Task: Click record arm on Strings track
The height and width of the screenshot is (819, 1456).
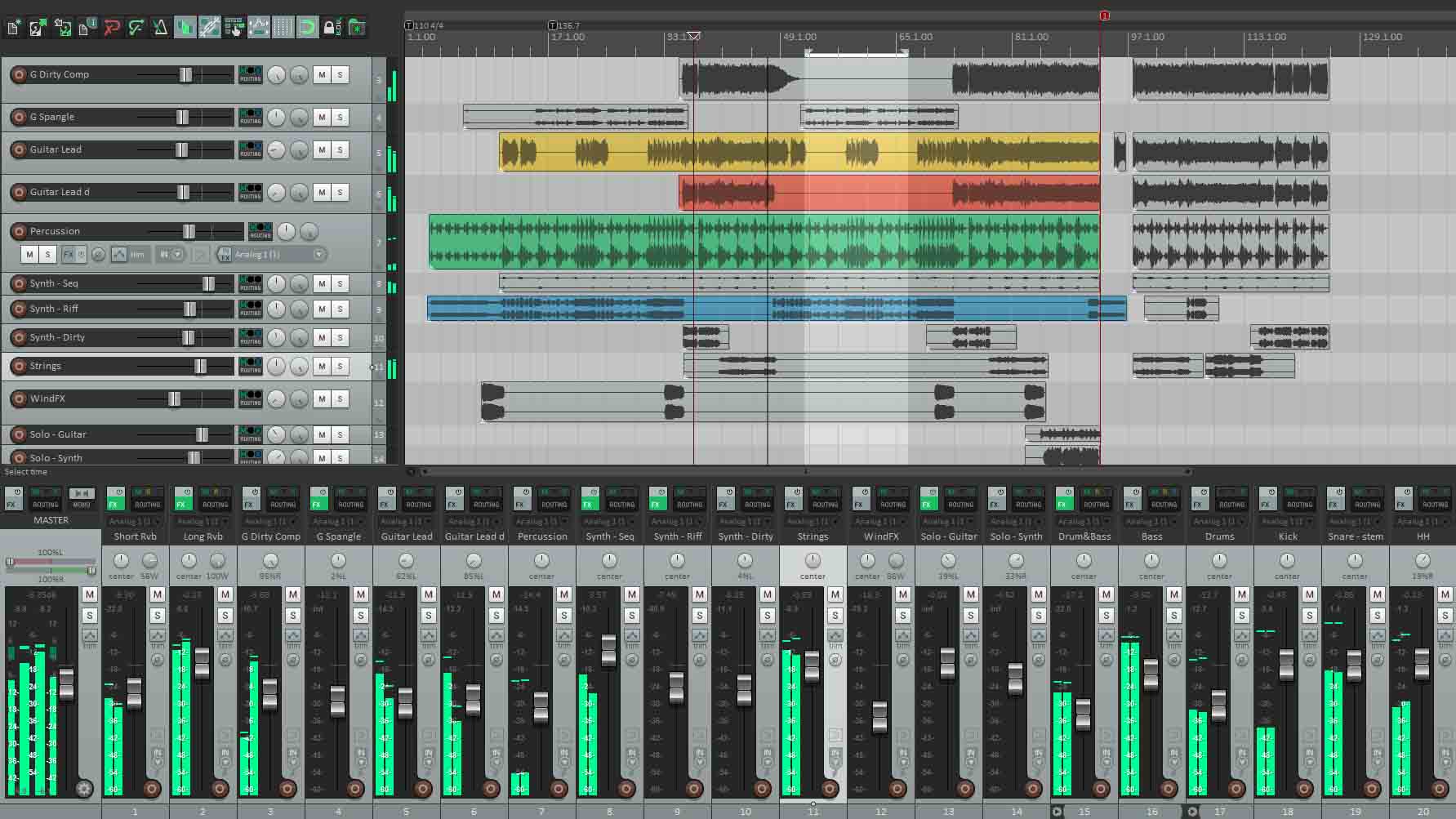Action: [x=18, y=367]
